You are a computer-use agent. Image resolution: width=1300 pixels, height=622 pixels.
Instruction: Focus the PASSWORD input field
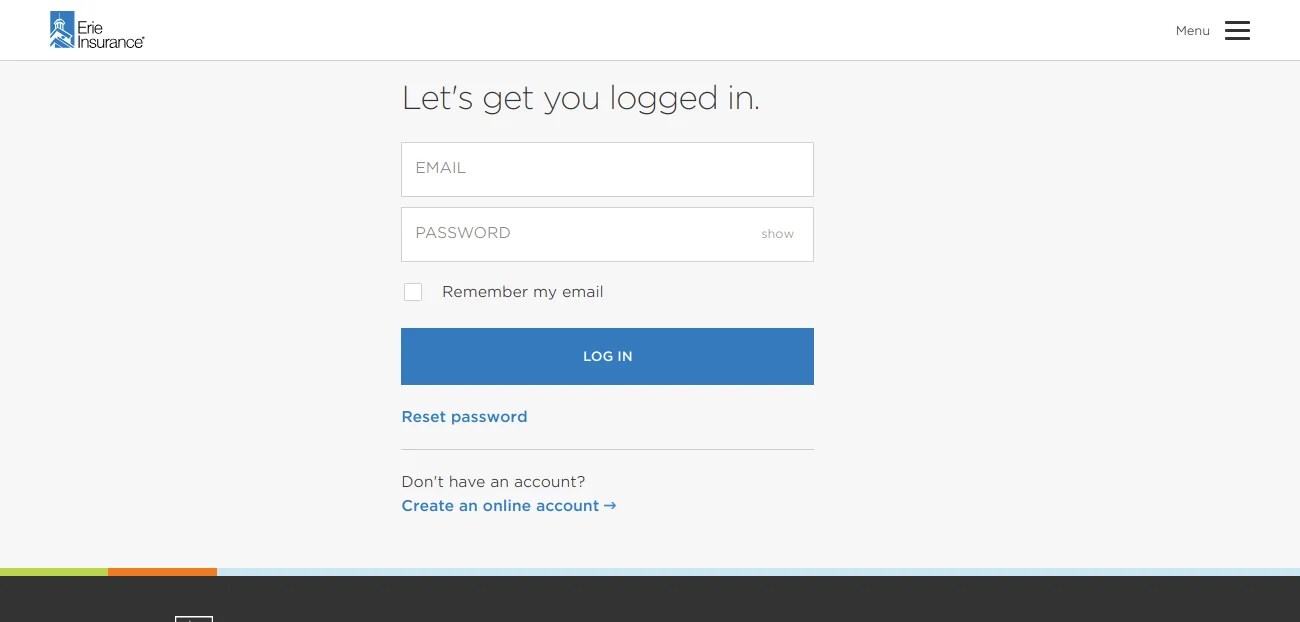click(x=580, y=234)
